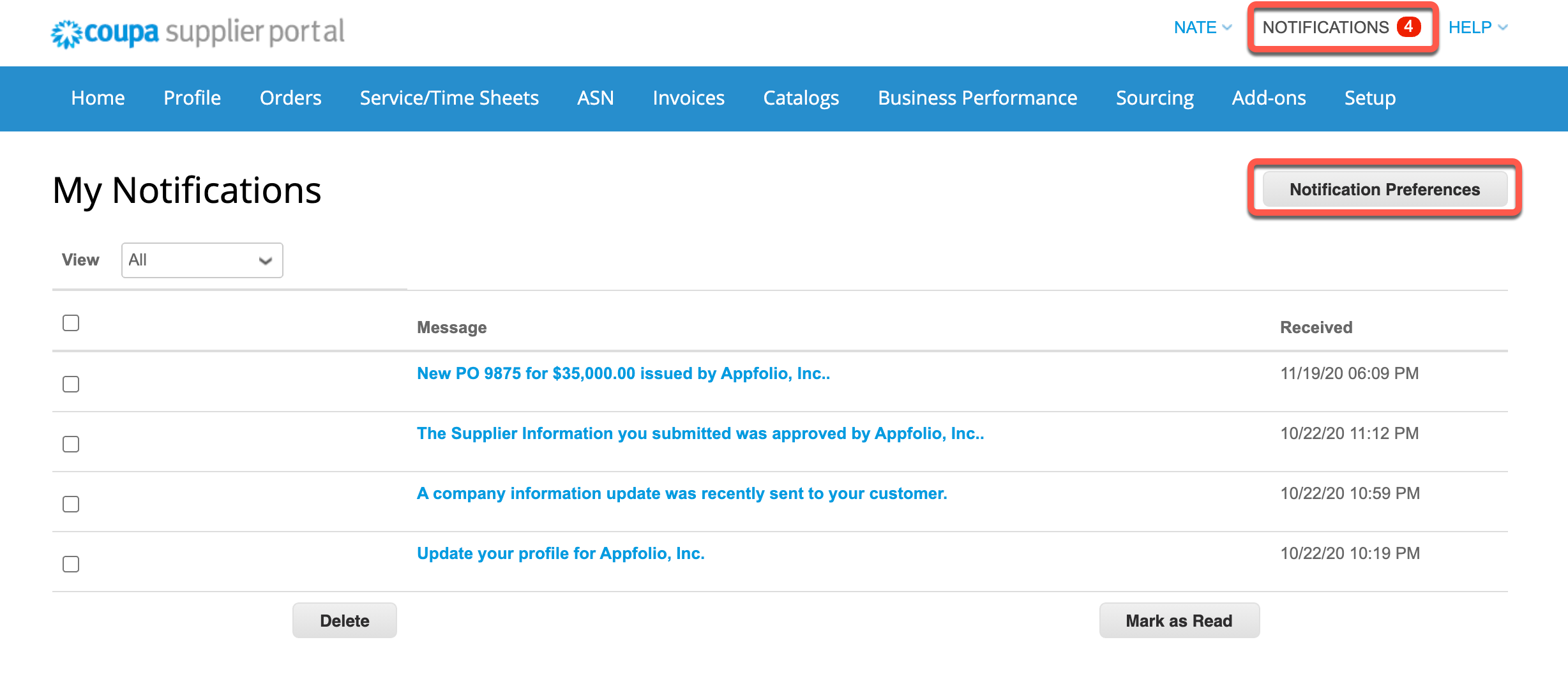Open the Catalogs tab
The image size is (1568, 679).
click(x=801, y=98)
